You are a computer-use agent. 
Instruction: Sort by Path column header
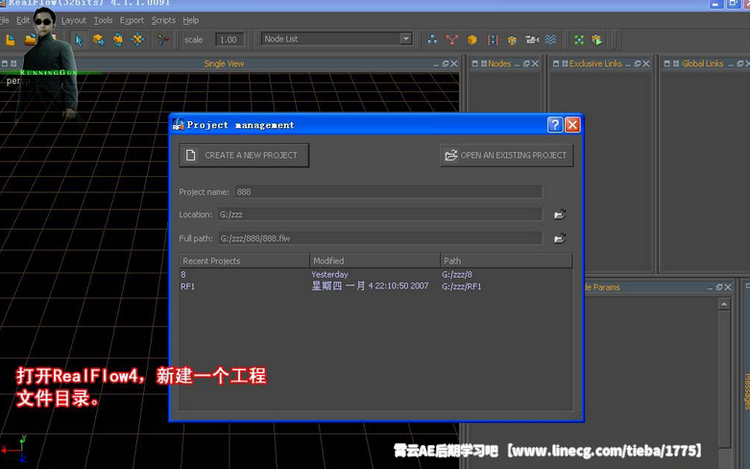click(506, 261)
